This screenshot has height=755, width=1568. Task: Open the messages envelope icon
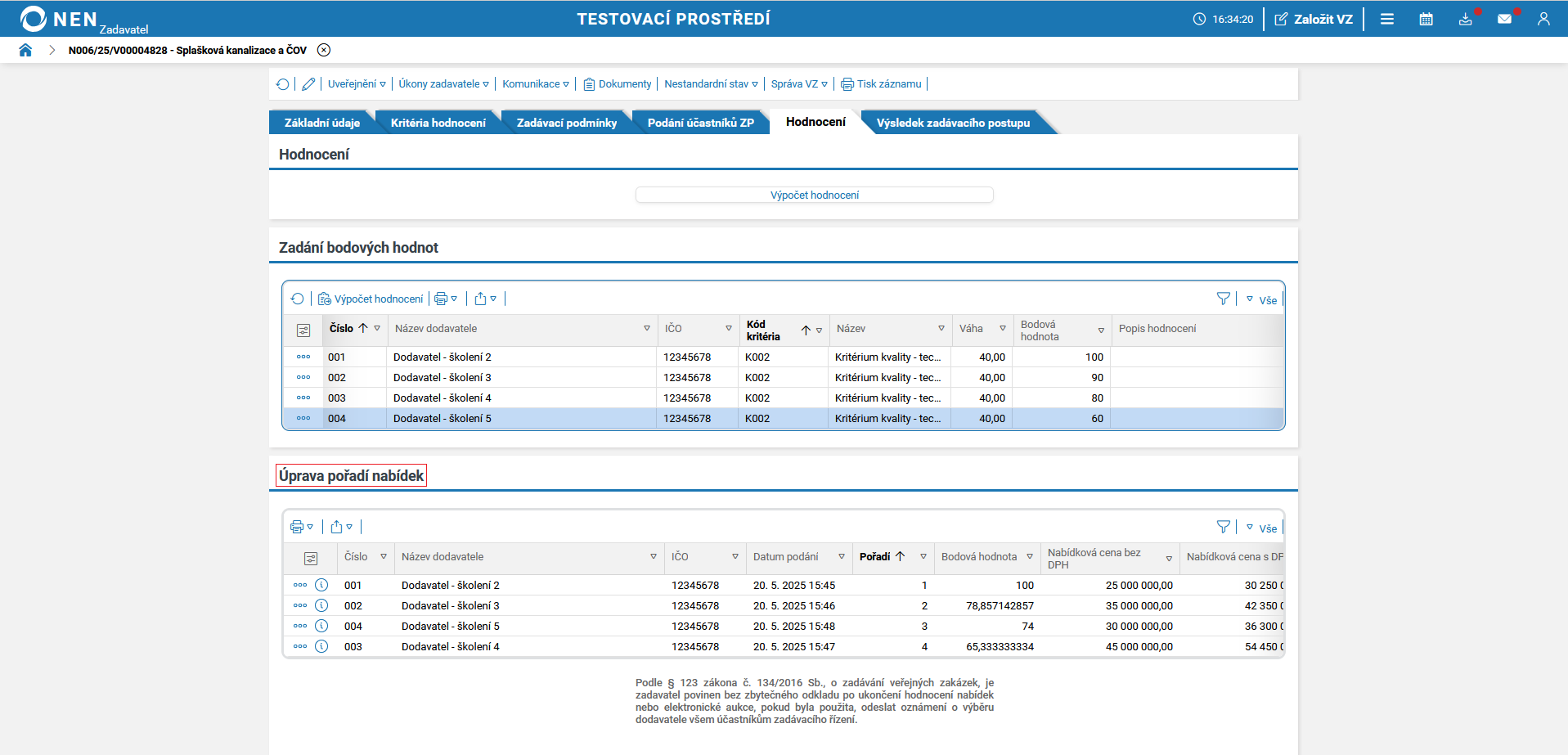1504,19
